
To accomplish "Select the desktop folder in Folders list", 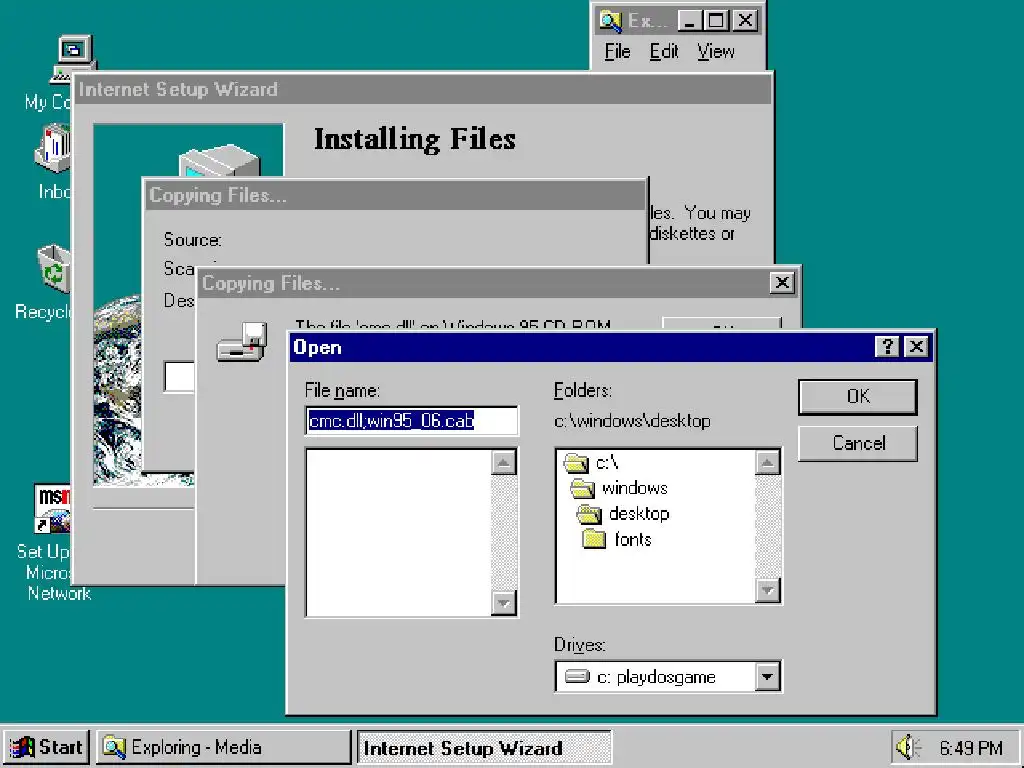I will pyautogui.click(x=639, y=514).
